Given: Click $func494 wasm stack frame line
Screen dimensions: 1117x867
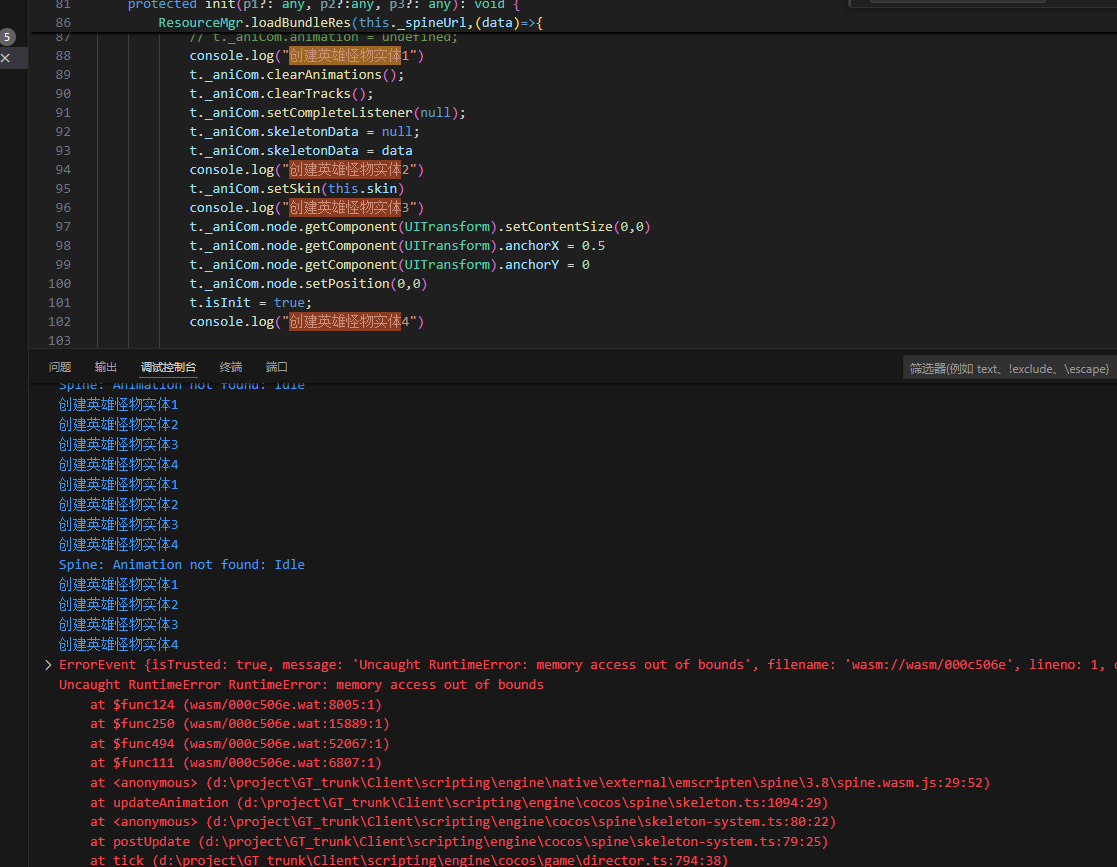Looking at the screenshot, I should (x=239, y=743).
